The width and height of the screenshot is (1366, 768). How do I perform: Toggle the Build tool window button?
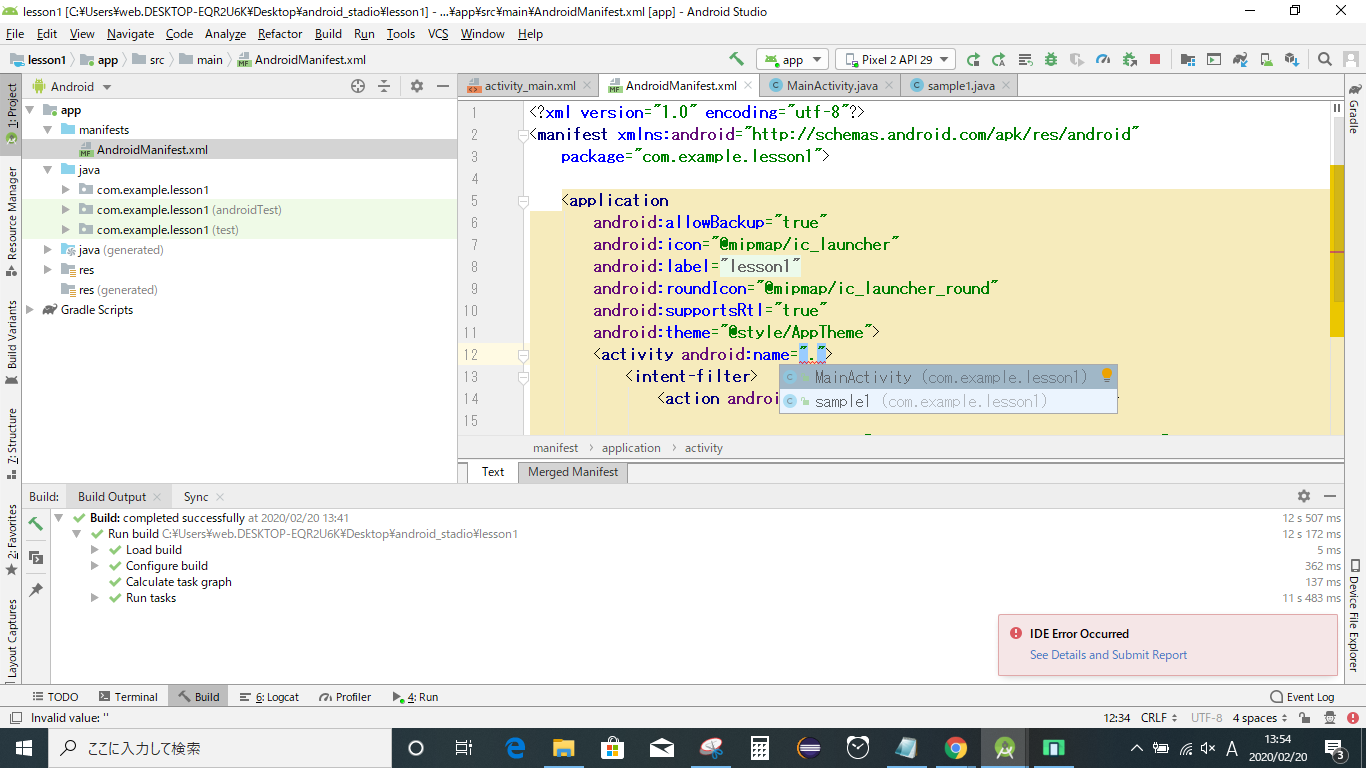tap(197, 697)
